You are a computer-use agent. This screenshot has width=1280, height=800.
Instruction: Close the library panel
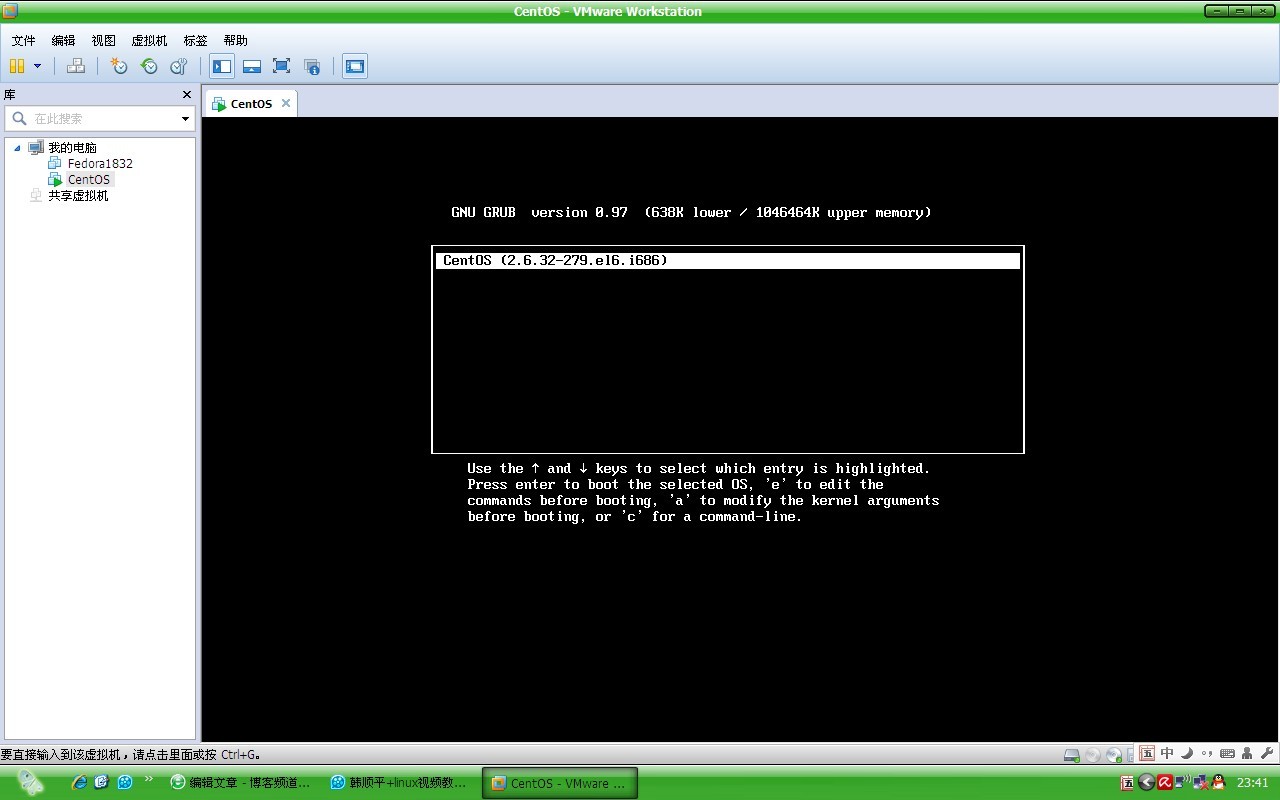[x=186, y=94]
